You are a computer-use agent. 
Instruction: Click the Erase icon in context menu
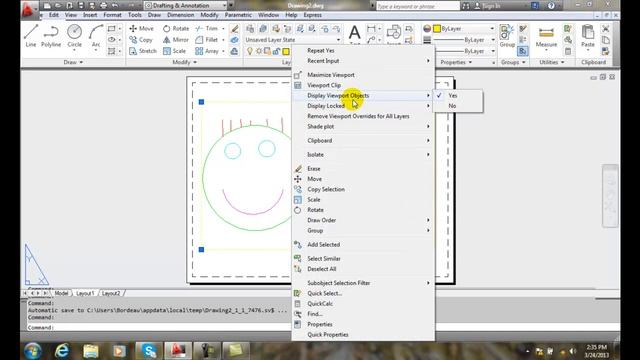(x=298, y=169)
